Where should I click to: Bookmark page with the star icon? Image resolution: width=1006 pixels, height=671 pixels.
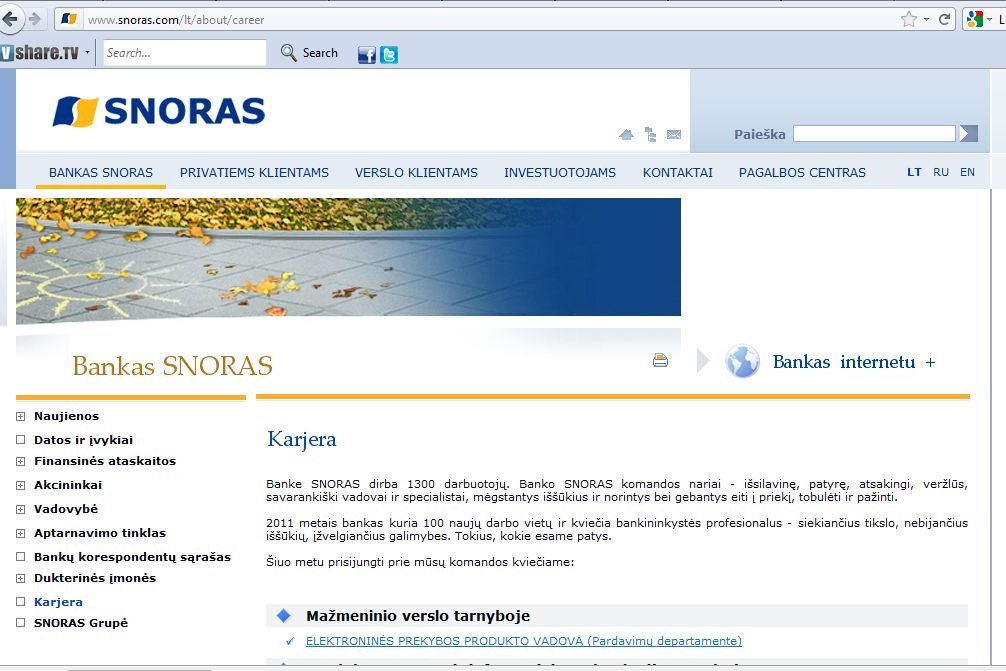click(x=908, y=19)
